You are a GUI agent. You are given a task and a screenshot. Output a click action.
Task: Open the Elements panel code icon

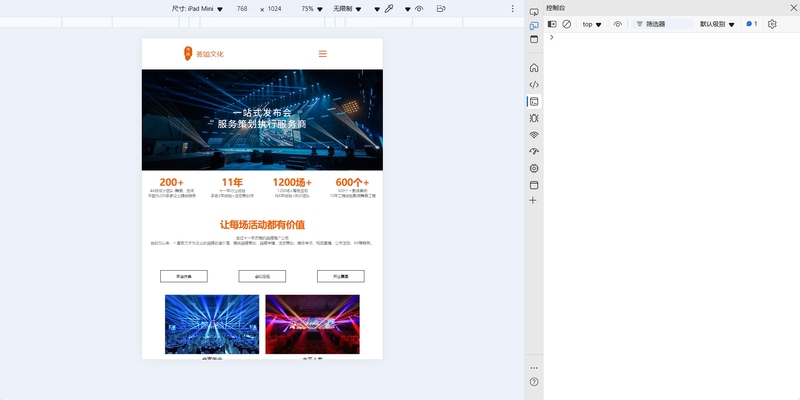pos(534,85)
